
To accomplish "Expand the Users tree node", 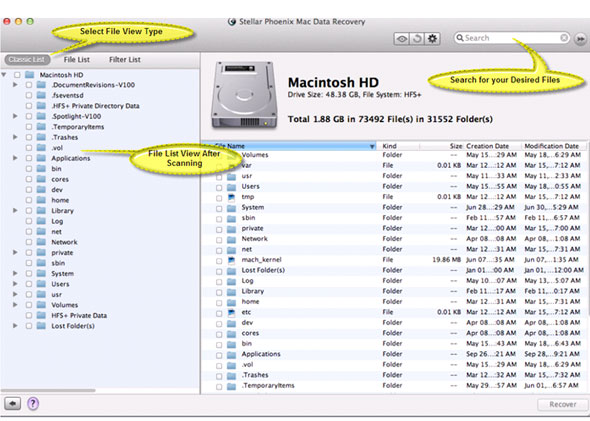I will point(15,284).
